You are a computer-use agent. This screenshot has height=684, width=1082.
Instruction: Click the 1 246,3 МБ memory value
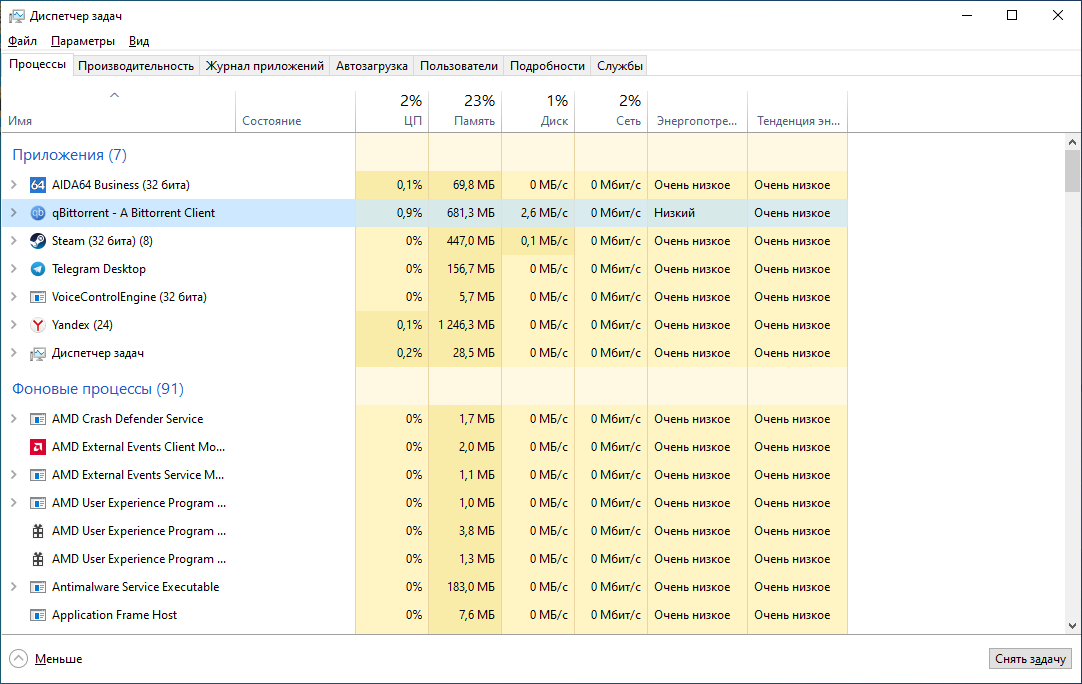[466, 325]
